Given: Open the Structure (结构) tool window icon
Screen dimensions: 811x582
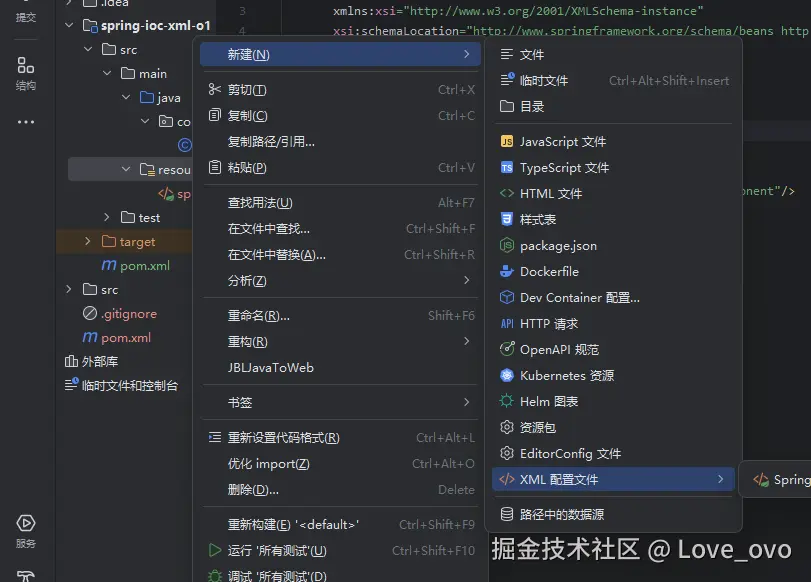Looking at the screenshot, I should (x=25, y=65).
